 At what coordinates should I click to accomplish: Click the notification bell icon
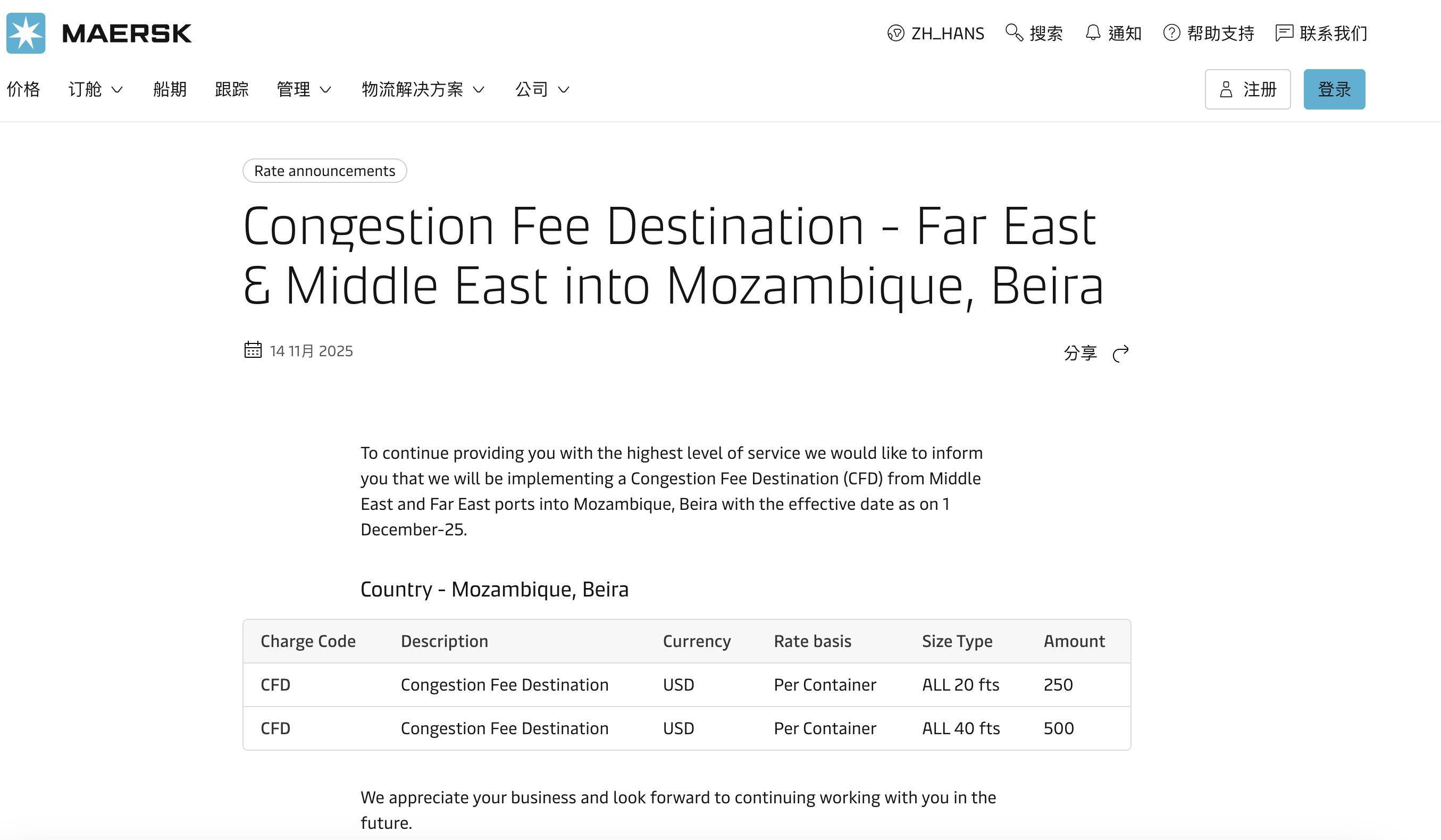pos(1093,32)
